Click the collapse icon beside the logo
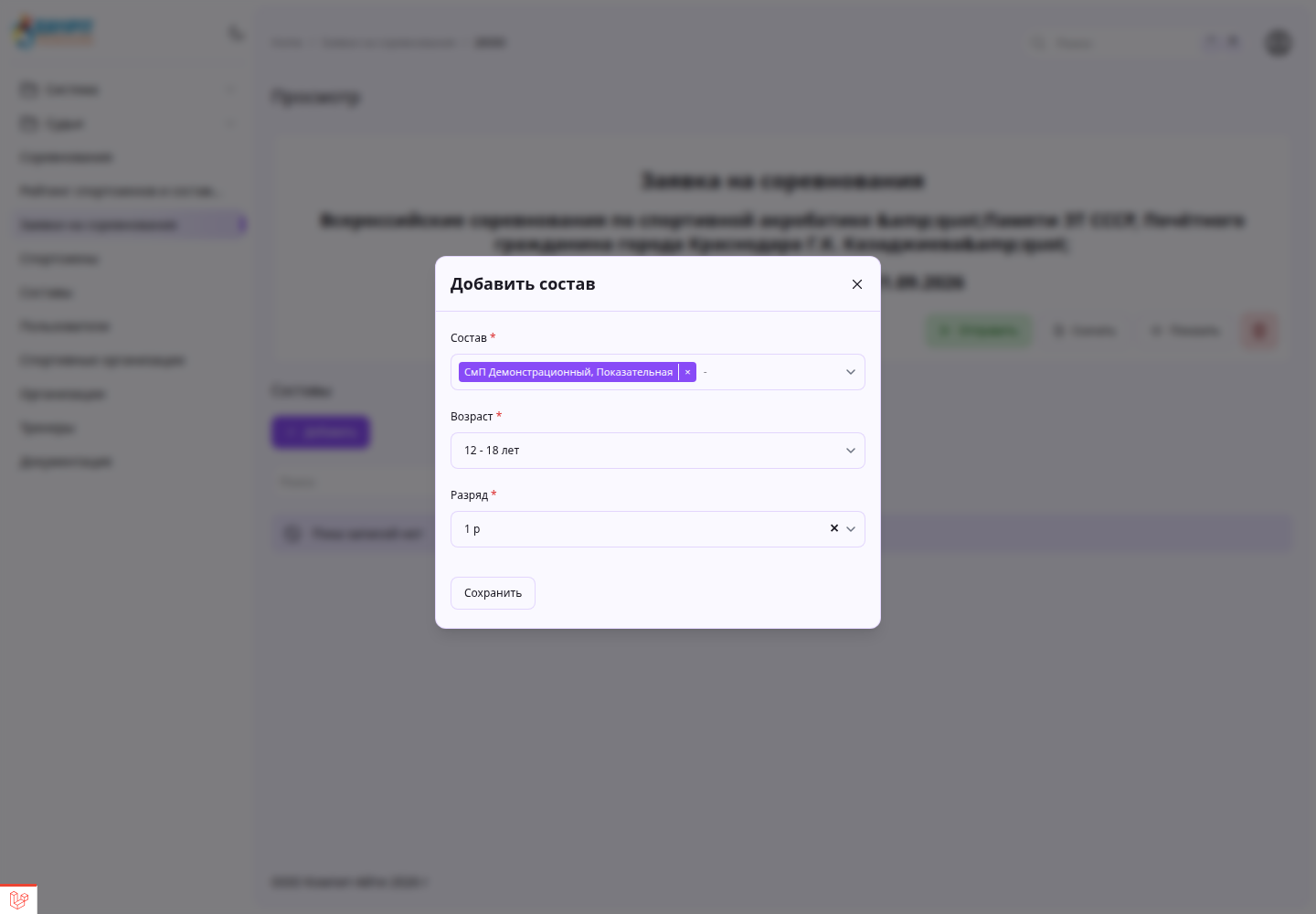Viewport: 1316px width, 914px height. pyautogui.click(x=236, y=34)
